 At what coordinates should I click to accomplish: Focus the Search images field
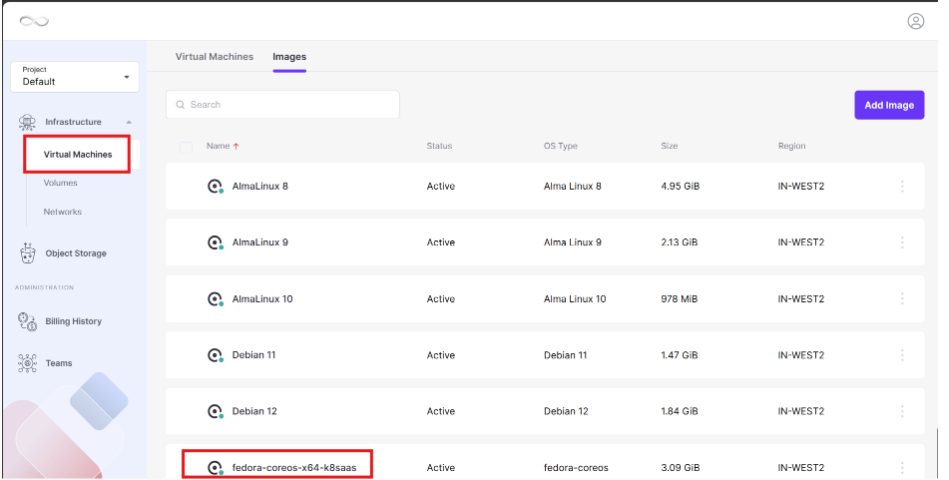283,105
